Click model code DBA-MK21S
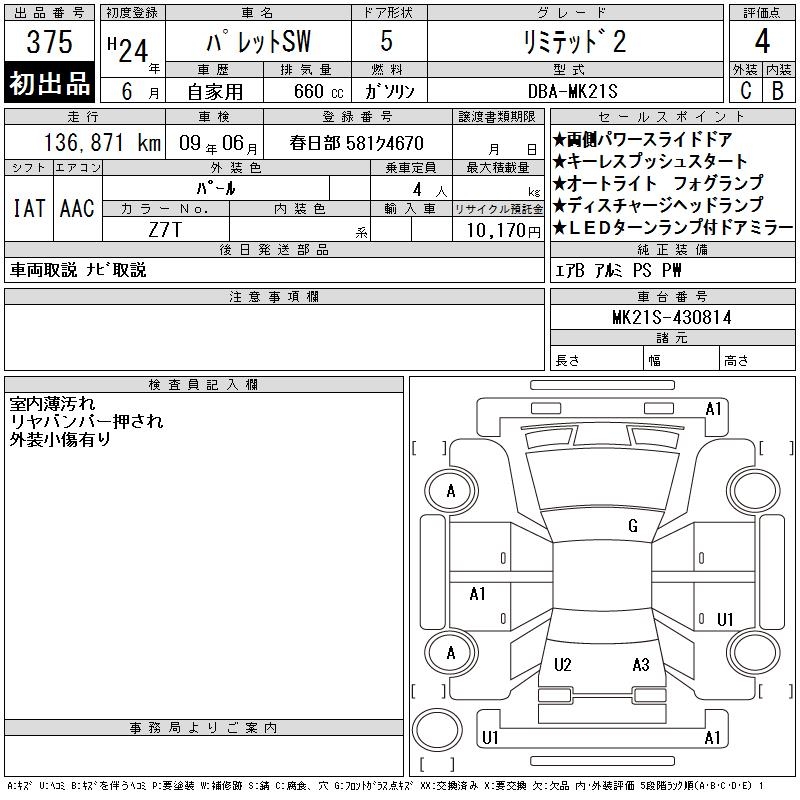 pyautogui.click(x=572, y=92)
